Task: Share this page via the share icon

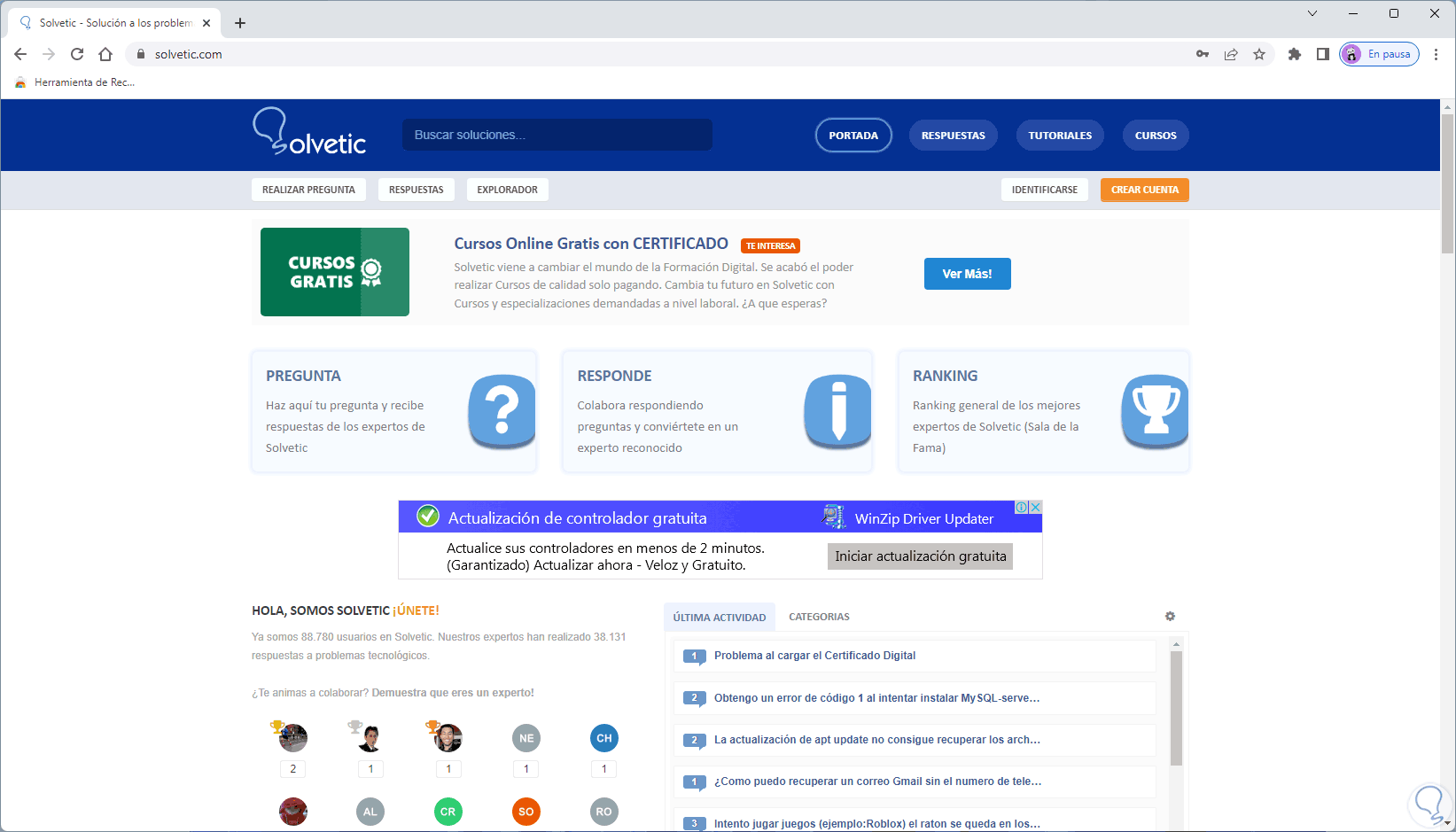Action: coord(1231,54)
